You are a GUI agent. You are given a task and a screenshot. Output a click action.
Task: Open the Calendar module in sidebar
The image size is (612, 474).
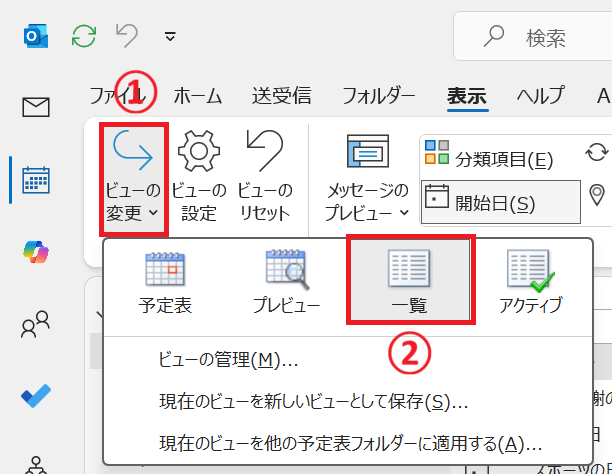click(x=36, y=180)
